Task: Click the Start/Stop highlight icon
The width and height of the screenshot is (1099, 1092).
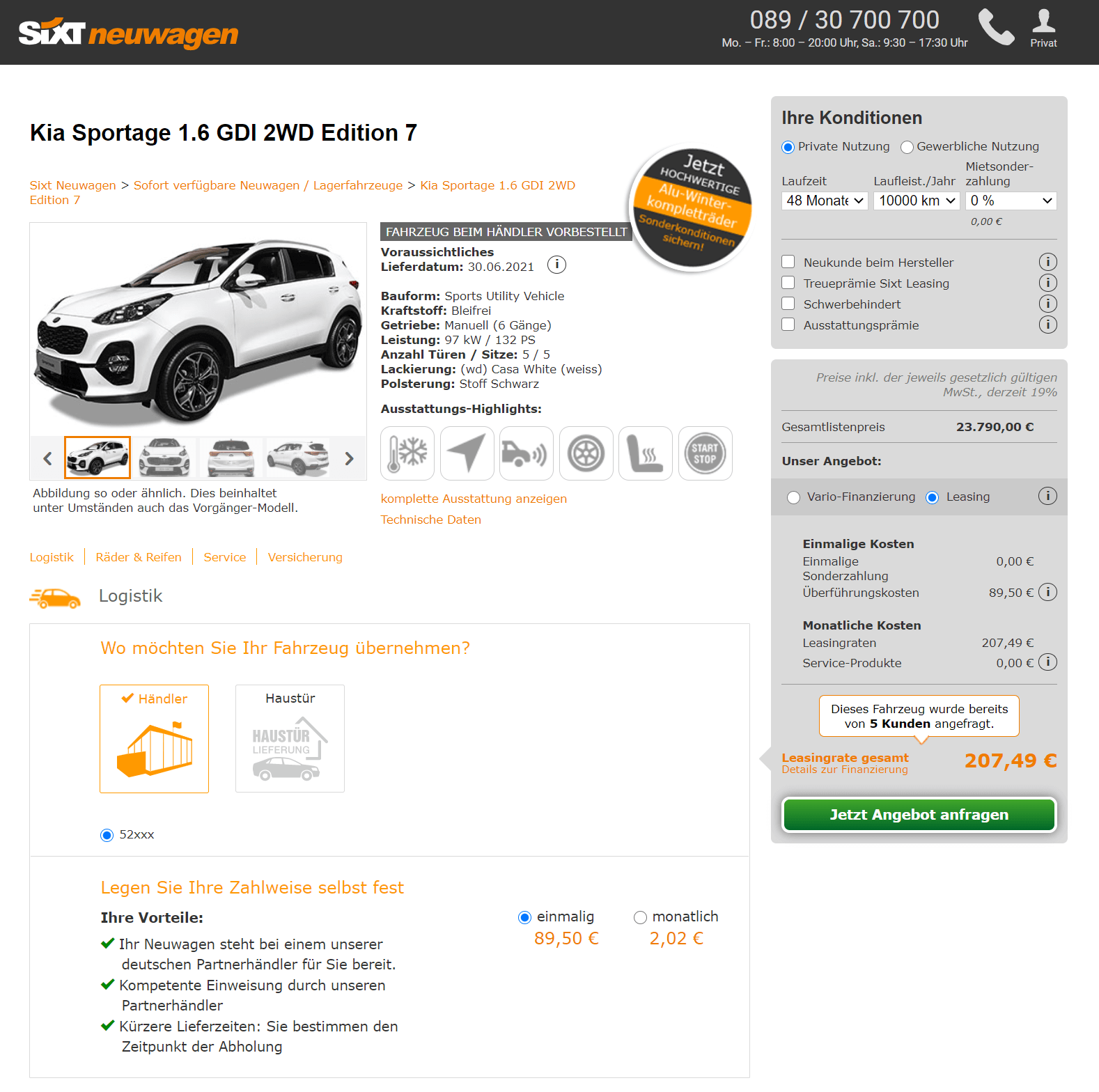Action: (x=706, y=453)
